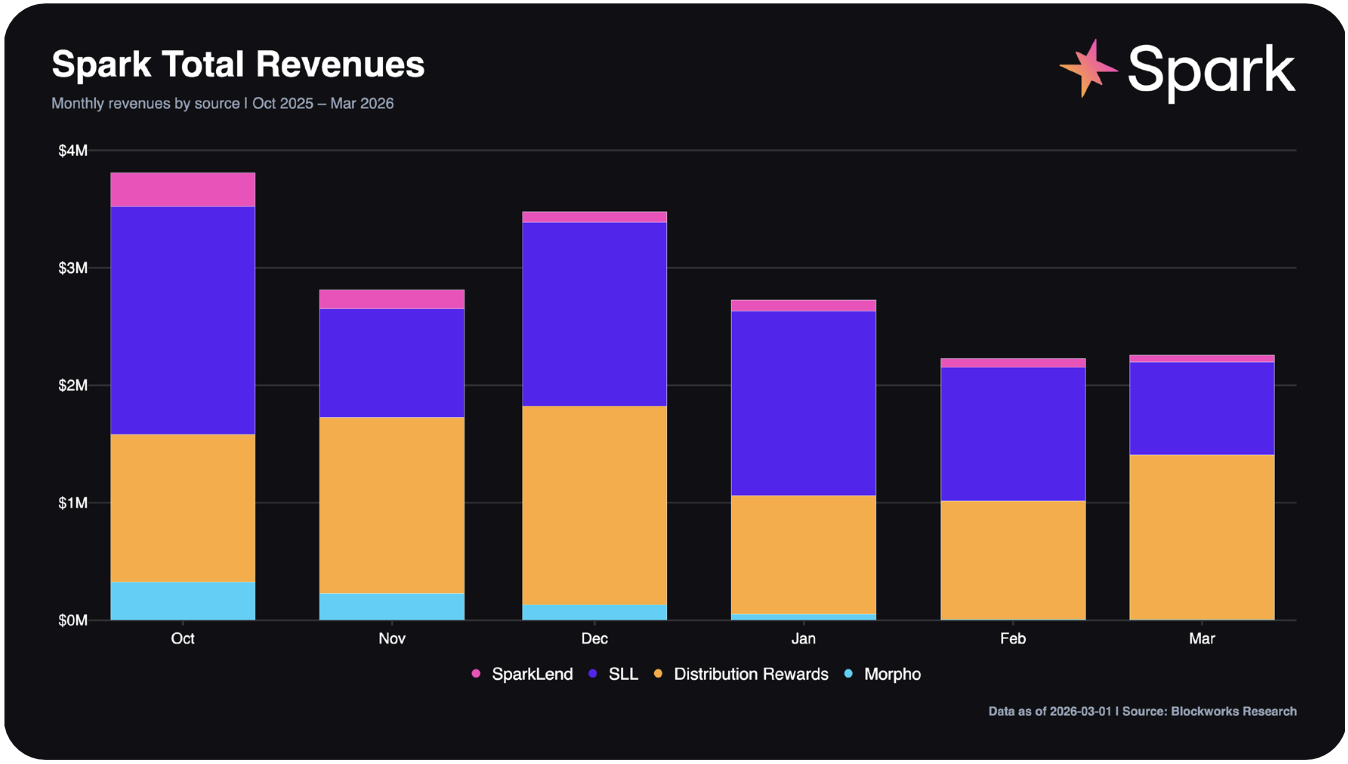
Task: Select the Dec SparkLend pink segment
Action: pos(595,217)
